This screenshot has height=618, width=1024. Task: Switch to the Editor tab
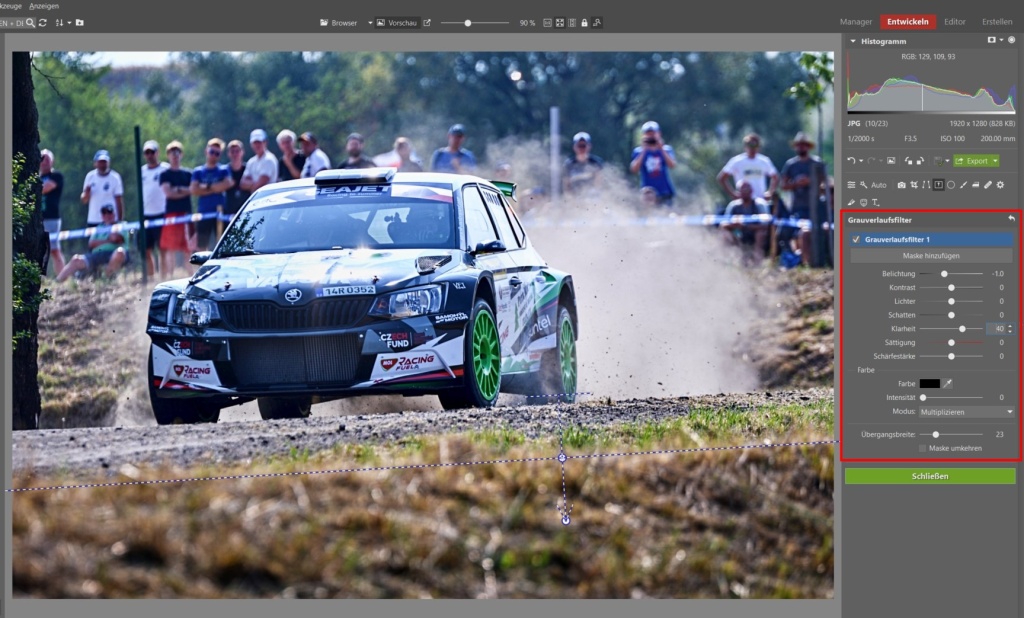pos(954,22)
